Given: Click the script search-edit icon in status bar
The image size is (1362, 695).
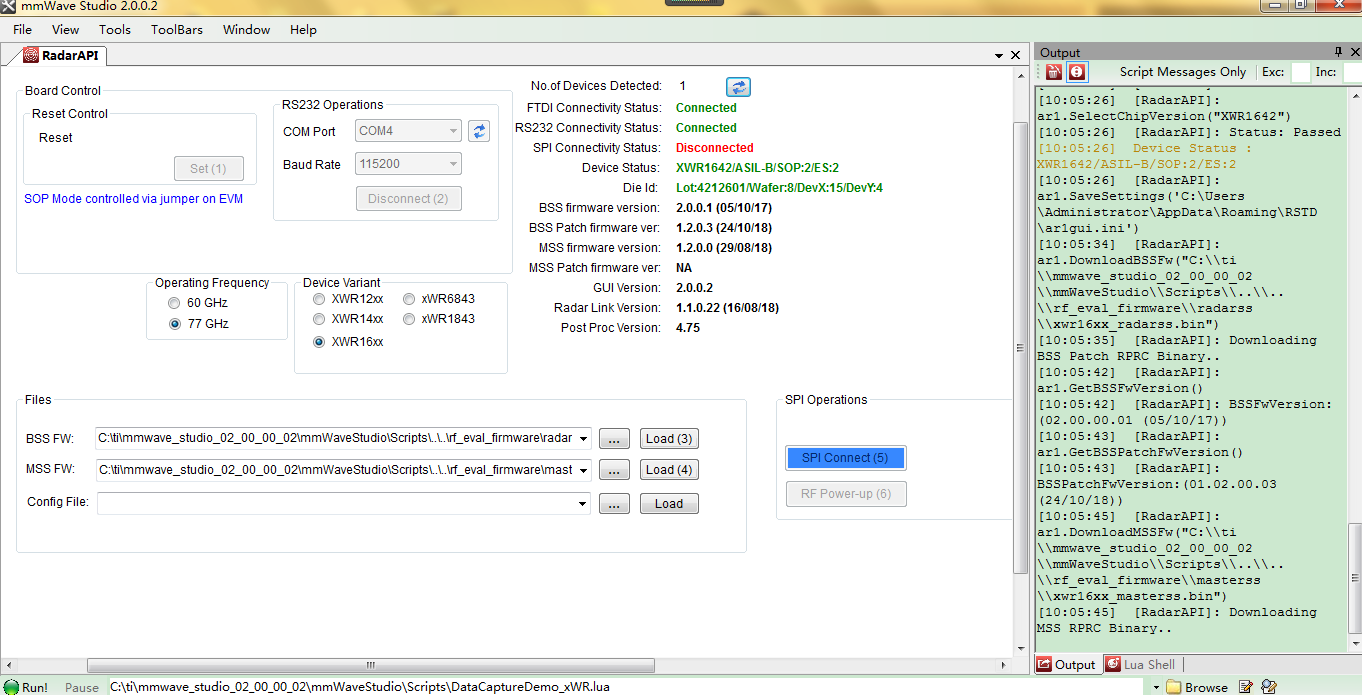Looking at the screenshot, I should pos(1268,687).
